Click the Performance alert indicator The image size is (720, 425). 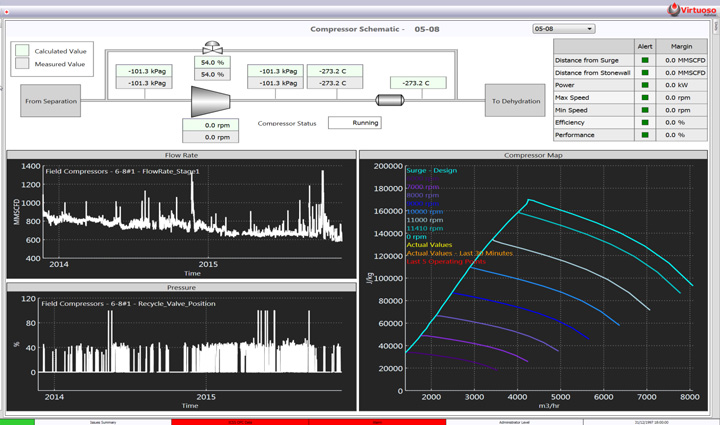pos(645,134)
